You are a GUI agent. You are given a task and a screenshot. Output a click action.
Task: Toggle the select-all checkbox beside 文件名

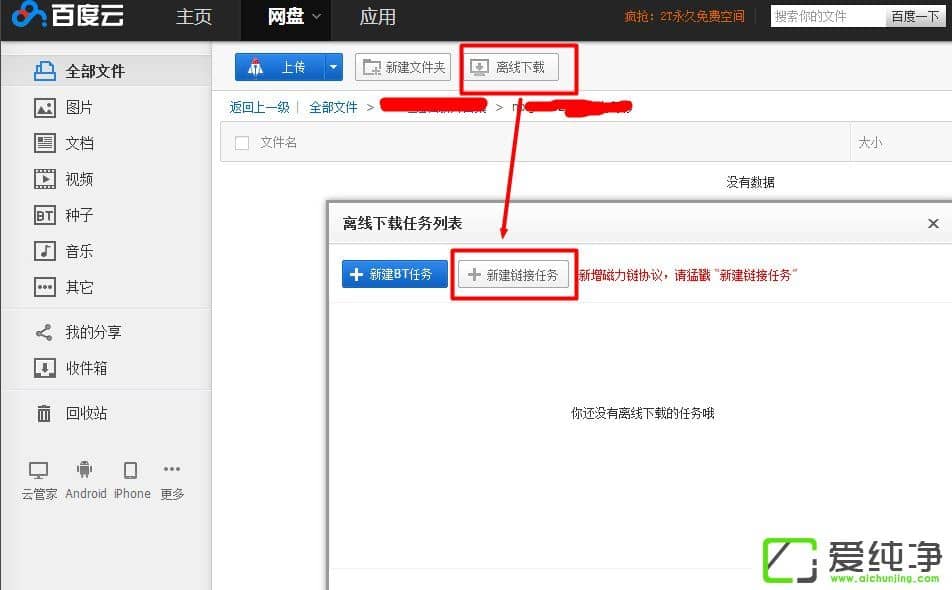point(241,143)
